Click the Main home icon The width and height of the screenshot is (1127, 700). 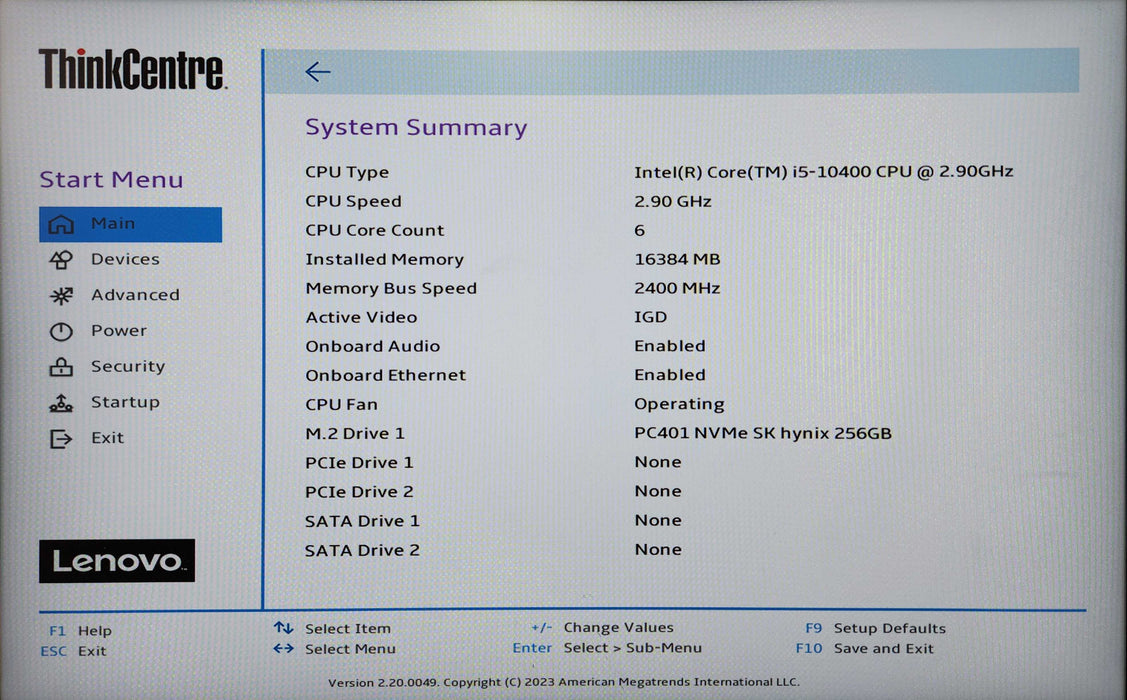click(x=61, y=224)
